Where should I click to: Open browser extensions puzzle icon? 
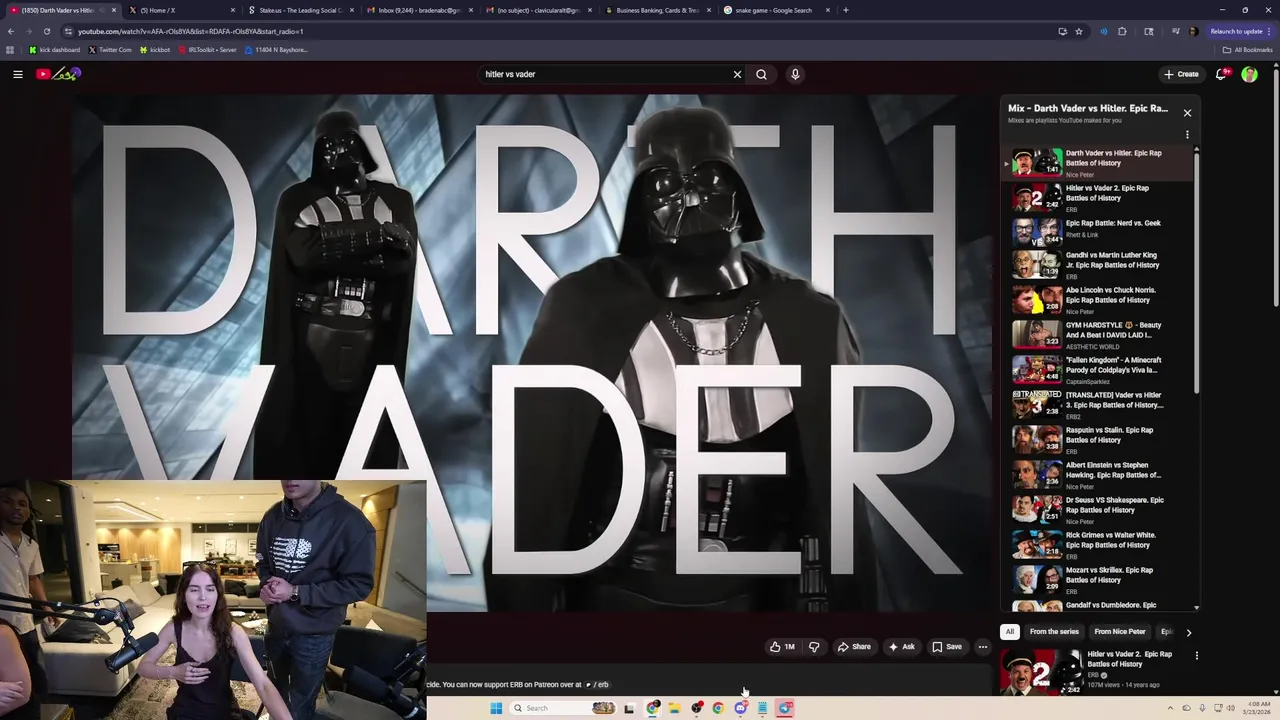(x=1122, y=31)
